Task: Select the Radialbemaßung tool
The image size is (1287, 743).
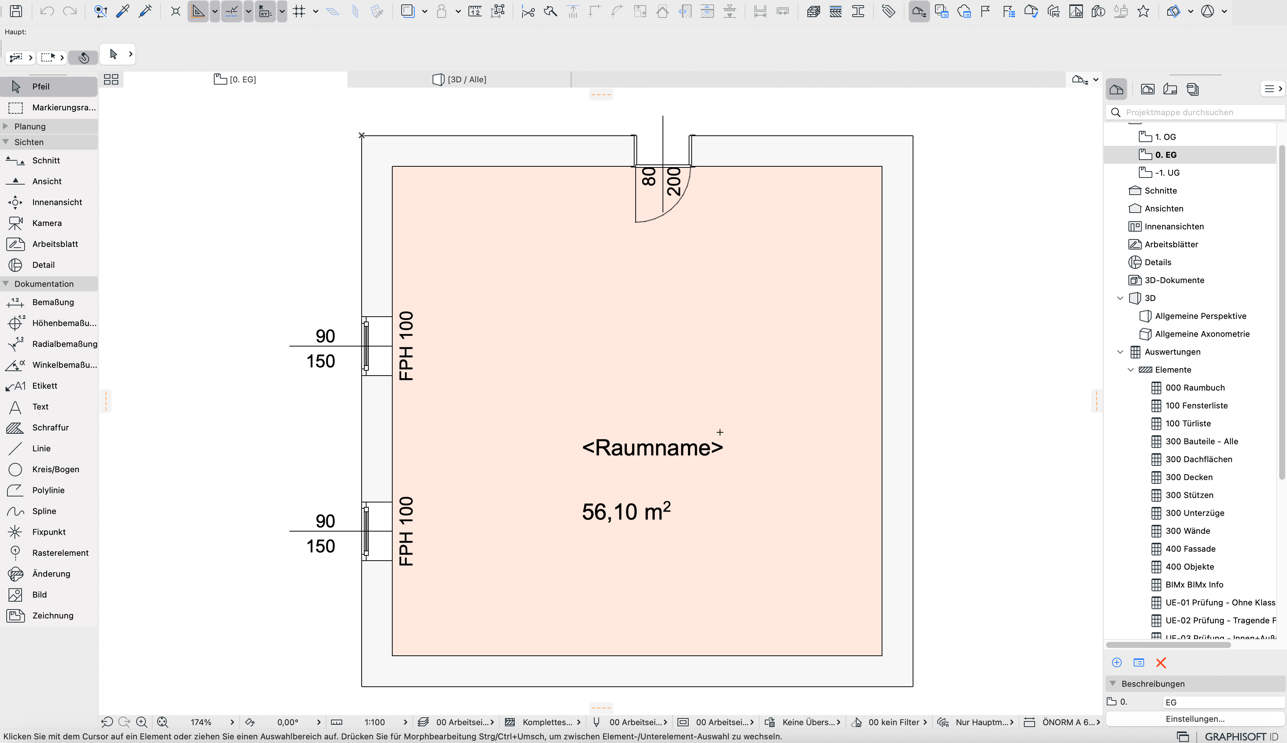Action: tap(49, 344)
